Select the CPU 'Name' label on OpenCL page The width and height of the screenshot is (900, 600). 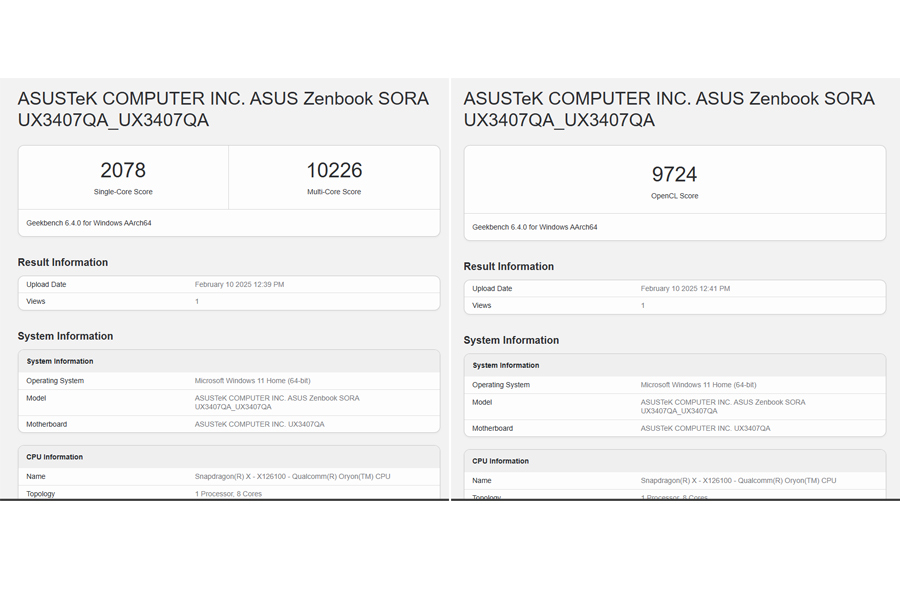tap(482, 481)
